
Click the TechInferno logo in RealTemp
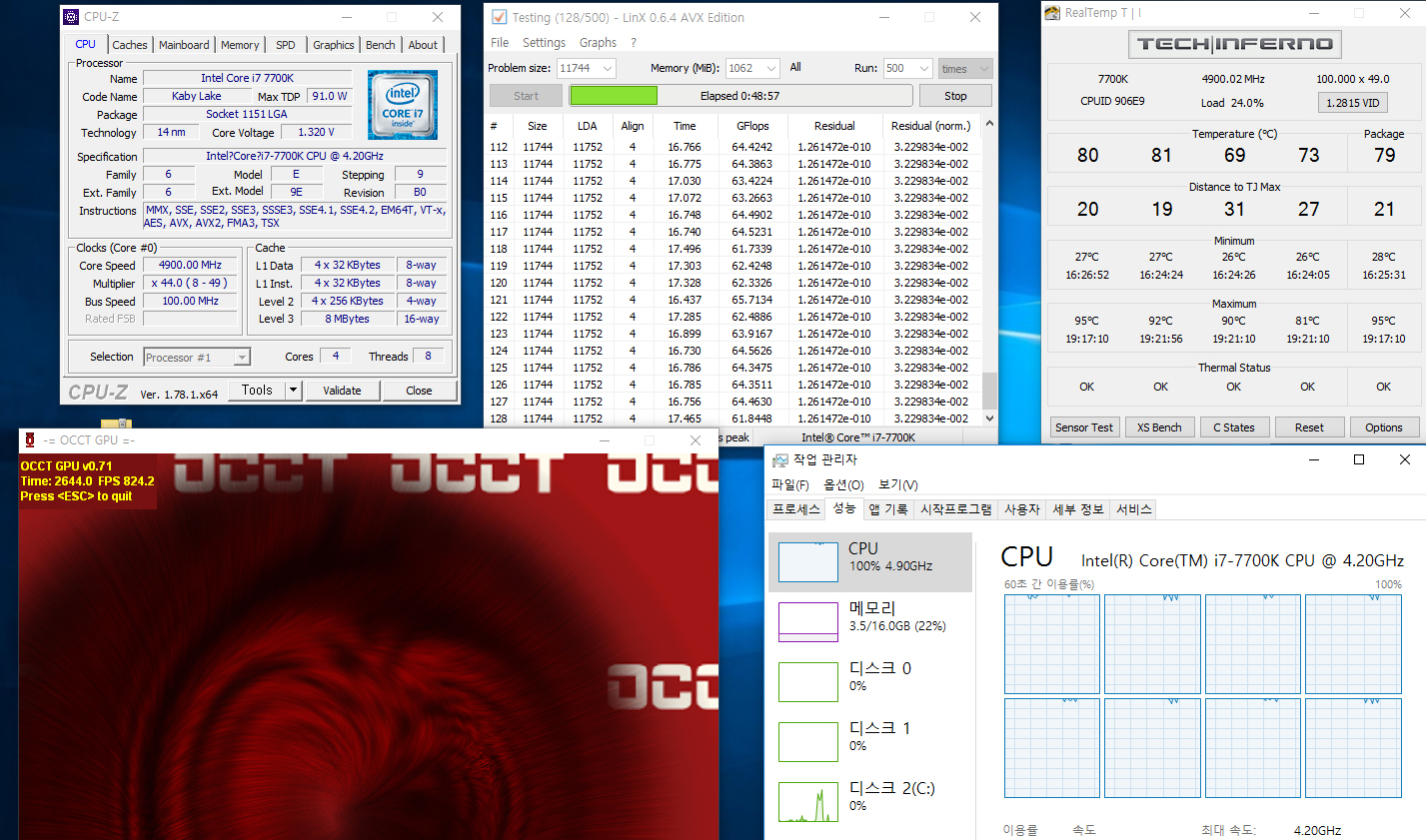point(1235,44)
